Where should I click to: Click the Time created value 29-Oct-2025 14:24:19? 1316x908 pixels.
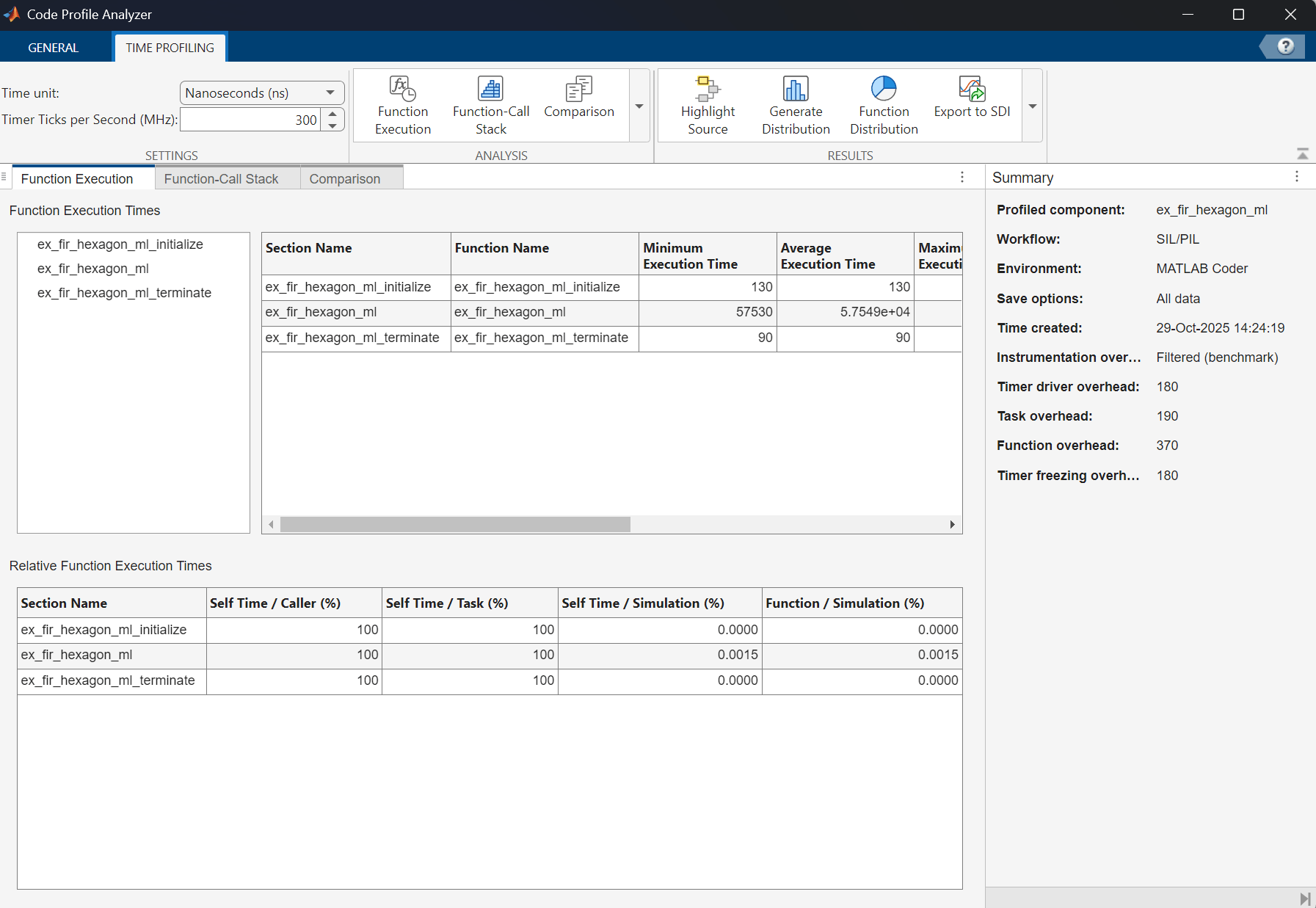1220,328
